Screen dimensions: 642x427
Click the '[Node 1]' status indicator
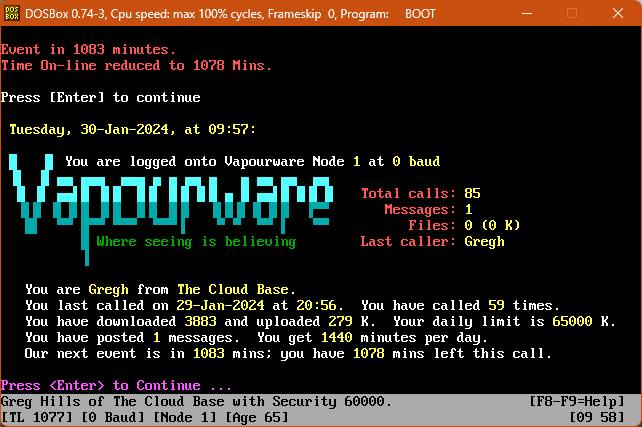[x=184, y=418]
